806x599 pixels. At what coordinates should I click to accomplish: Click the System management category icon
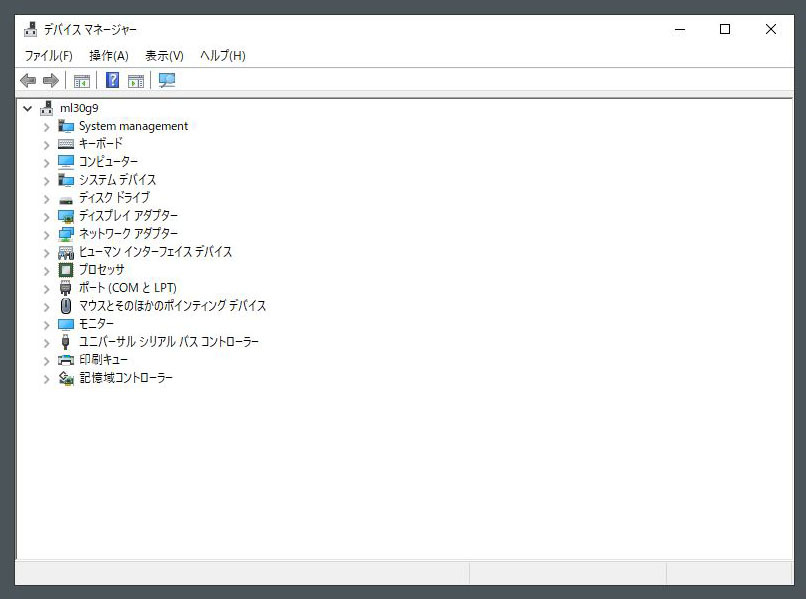tap(66, 126)
